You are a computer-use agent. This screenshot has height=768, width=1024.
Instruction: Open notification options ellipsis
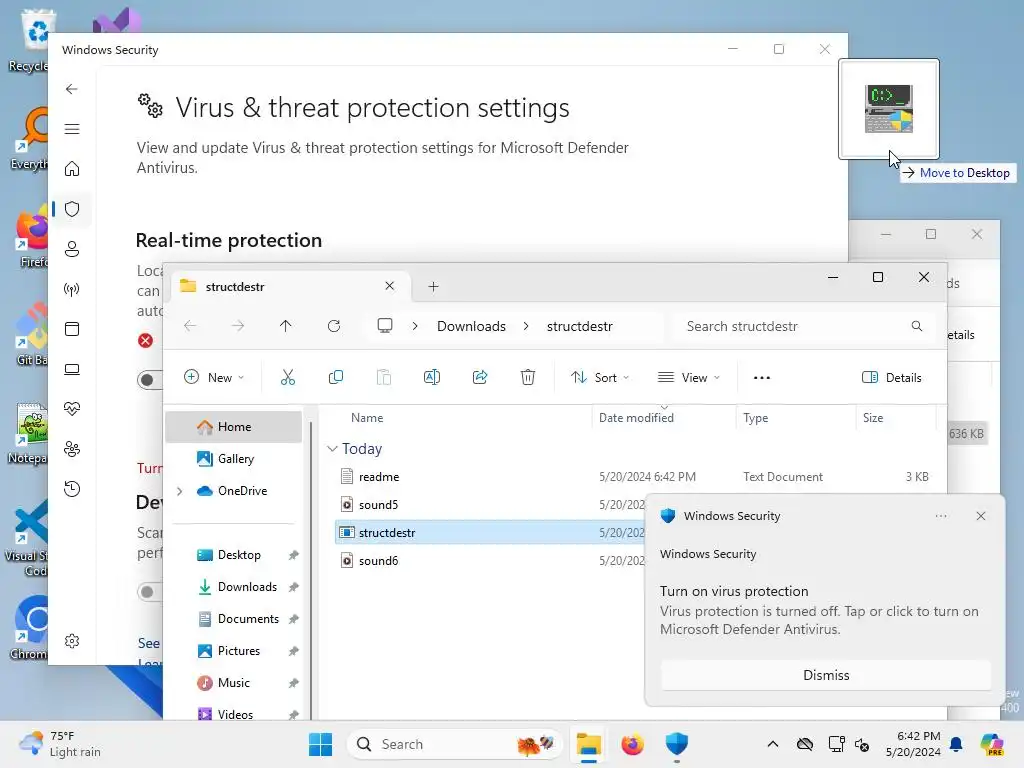pyautogui.click(x=940, y=516)
